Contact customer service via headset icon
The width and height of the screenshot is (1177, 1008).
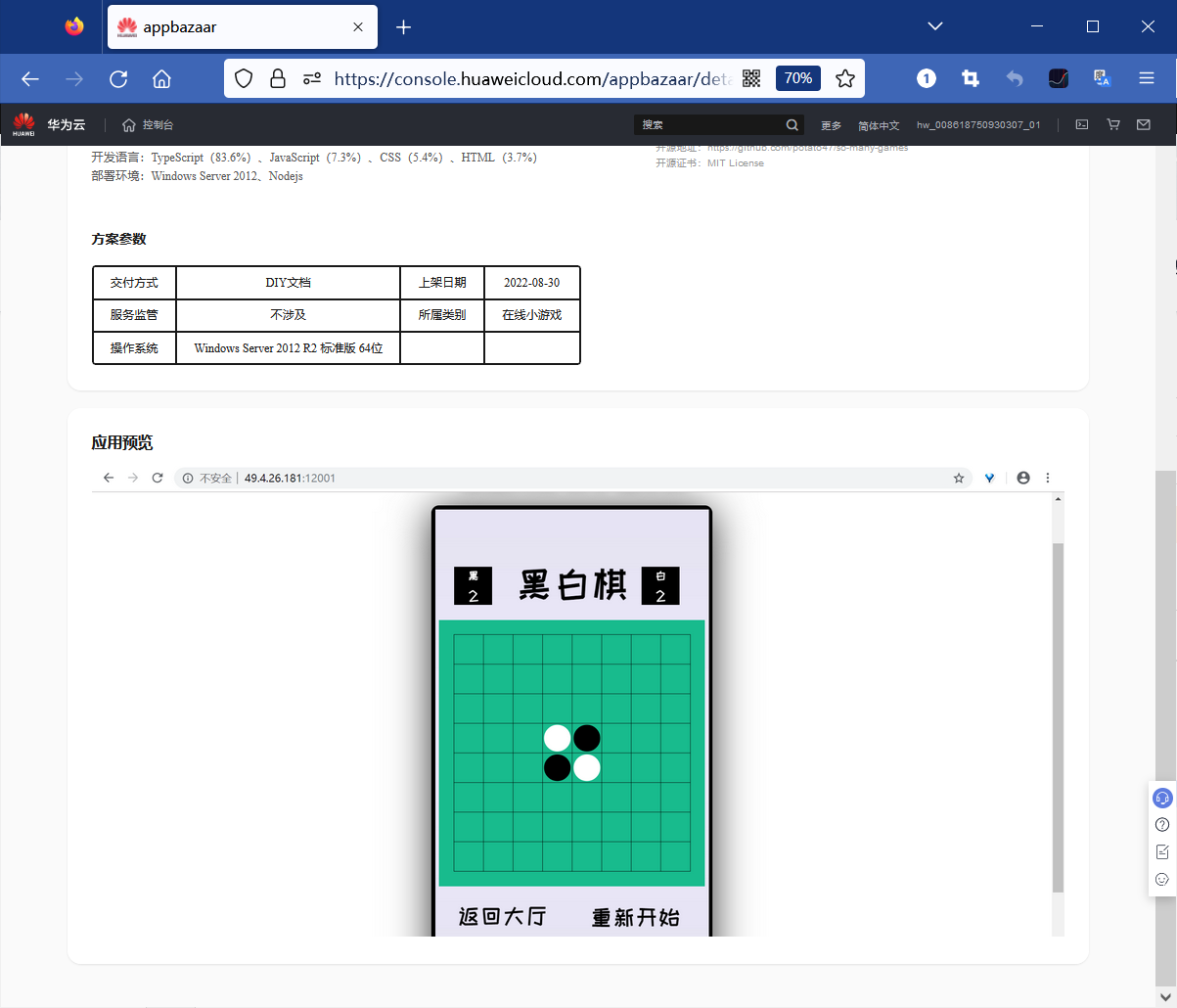[x=1161, y=798]
